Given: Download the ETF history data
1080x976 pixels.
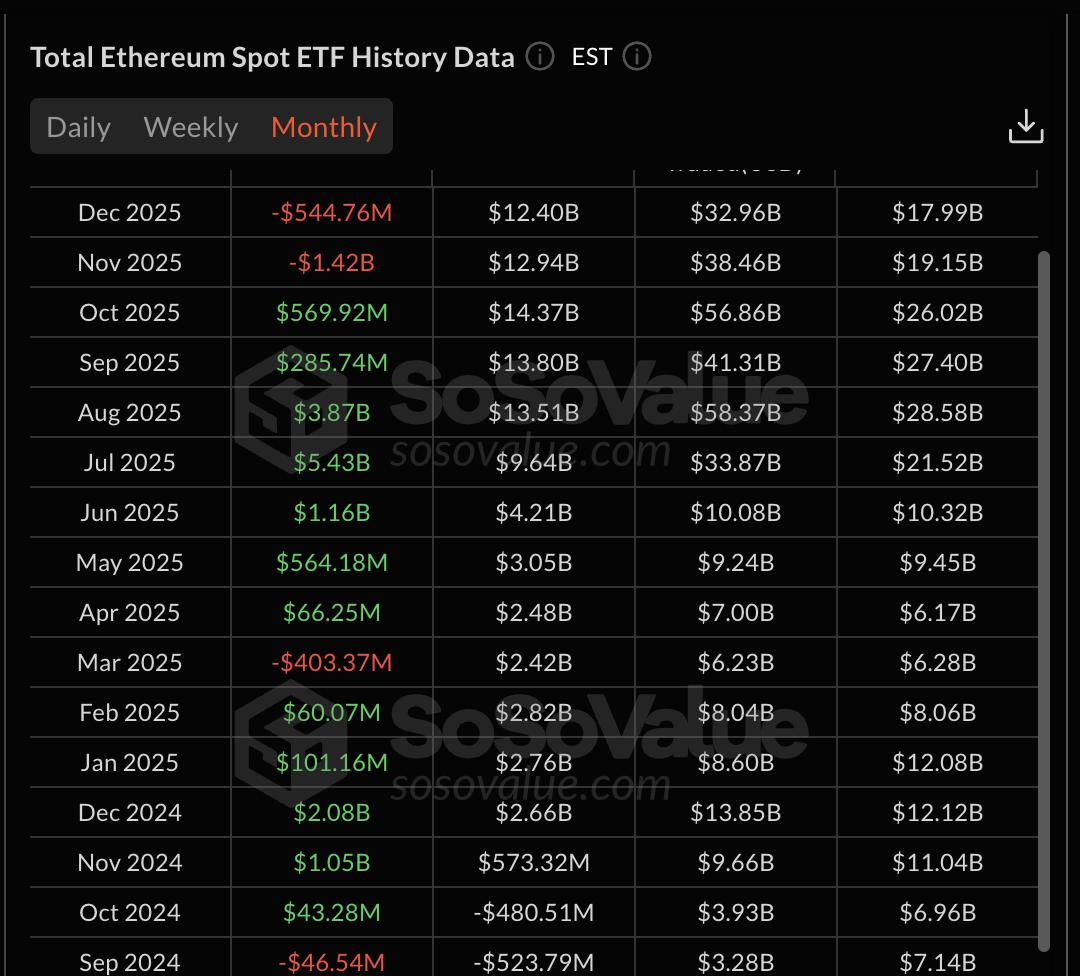Looking at the screenshot, I should click(x=1026, y=127).
